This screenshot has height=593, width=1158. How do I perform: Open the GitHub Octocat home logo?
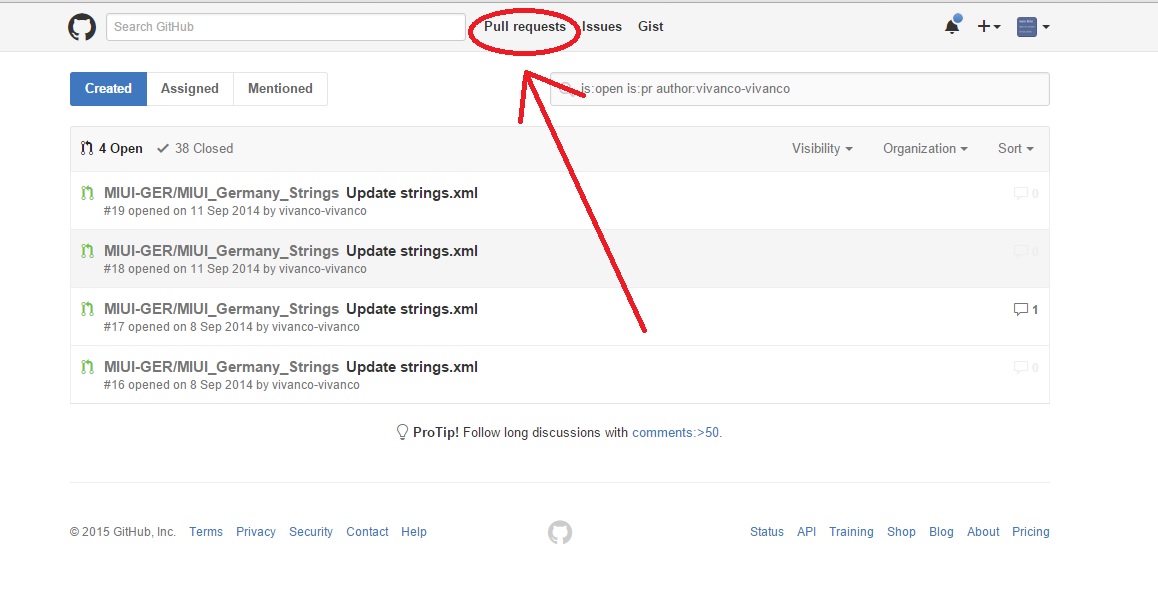pyautogui.click(x=82, y=27)
